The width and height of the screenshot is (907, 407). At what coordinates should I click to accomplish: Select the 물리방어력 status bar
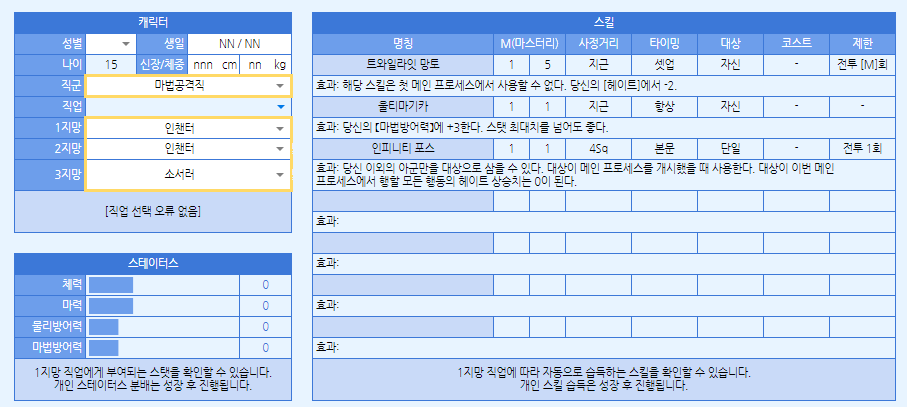pos(104,327)
